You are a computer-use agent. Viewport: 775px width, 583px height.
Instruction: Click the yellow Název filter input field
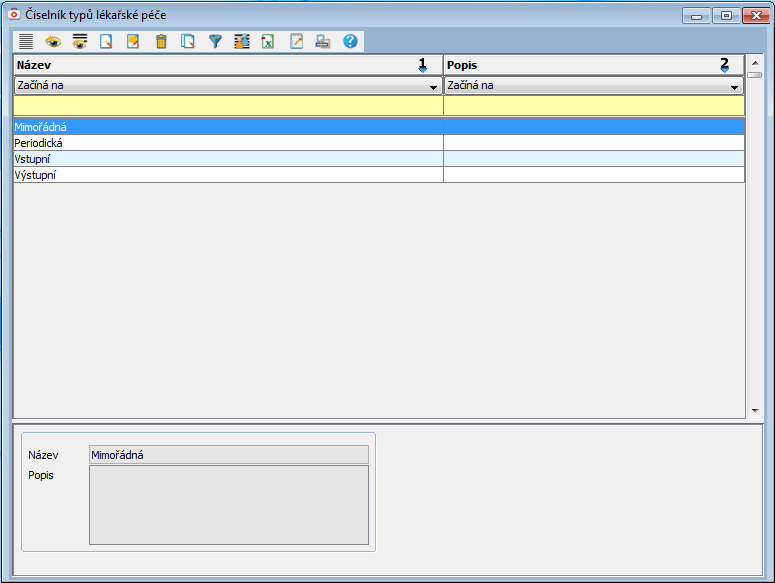click(x=228, y=106)
